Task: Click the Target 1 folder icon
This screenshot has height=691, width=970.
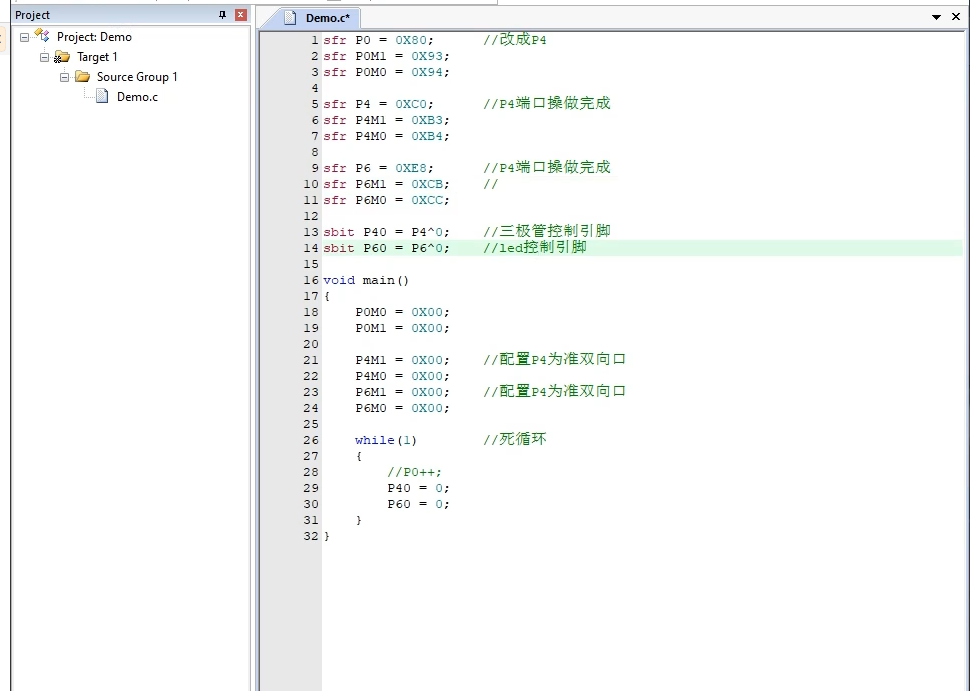Action: tap(62, 57)
